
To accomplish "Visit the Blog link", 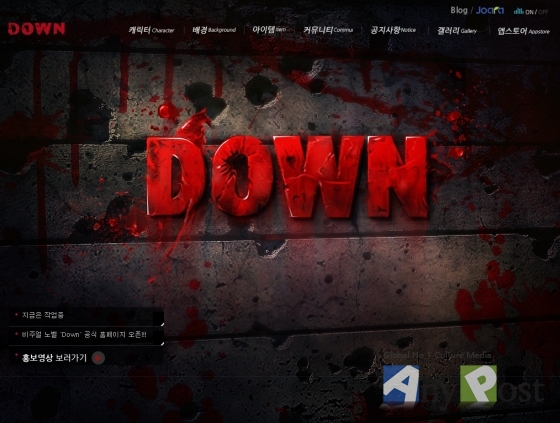I will (459, 10).
